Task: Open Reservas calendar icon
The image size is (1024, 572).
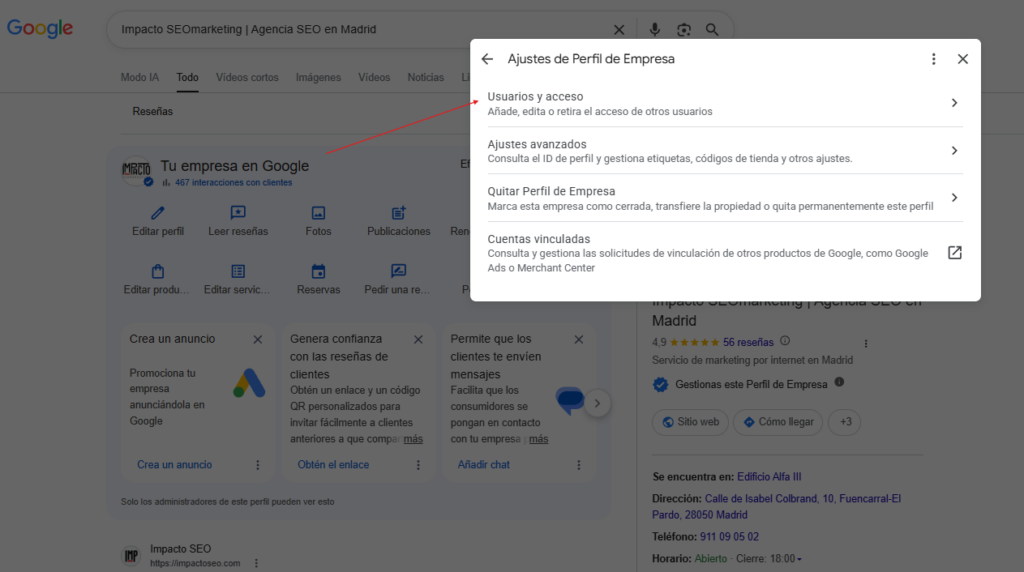Action: point(318,271)
